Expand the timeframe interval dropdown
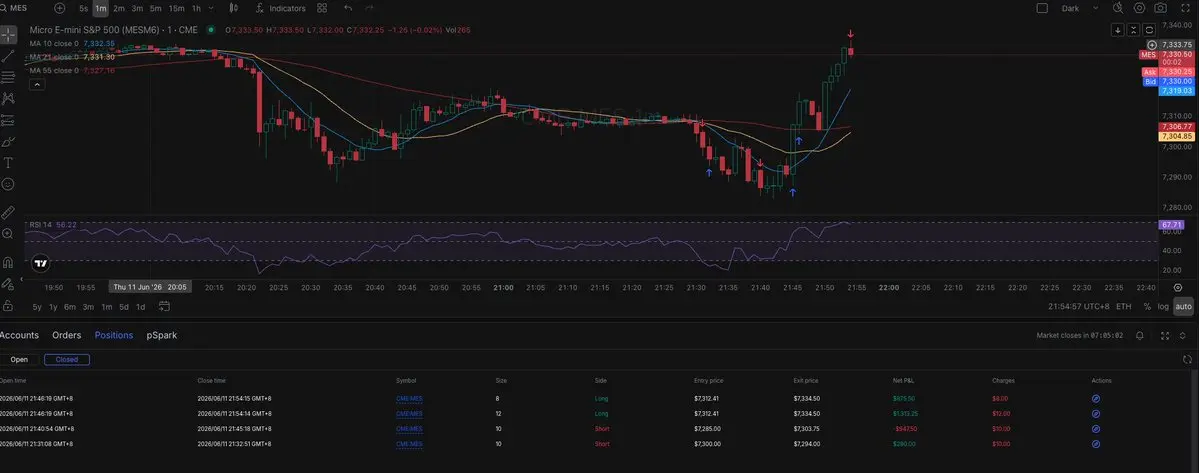 211,8
